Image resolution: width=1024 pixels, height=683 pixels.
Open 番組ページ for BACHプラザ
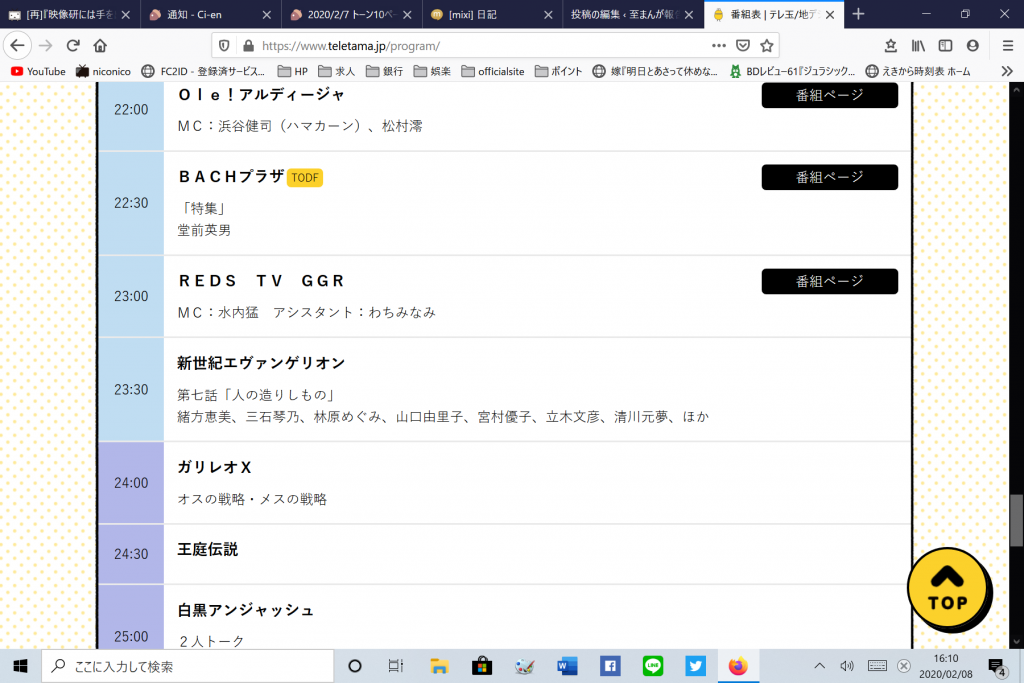[829, 177]
